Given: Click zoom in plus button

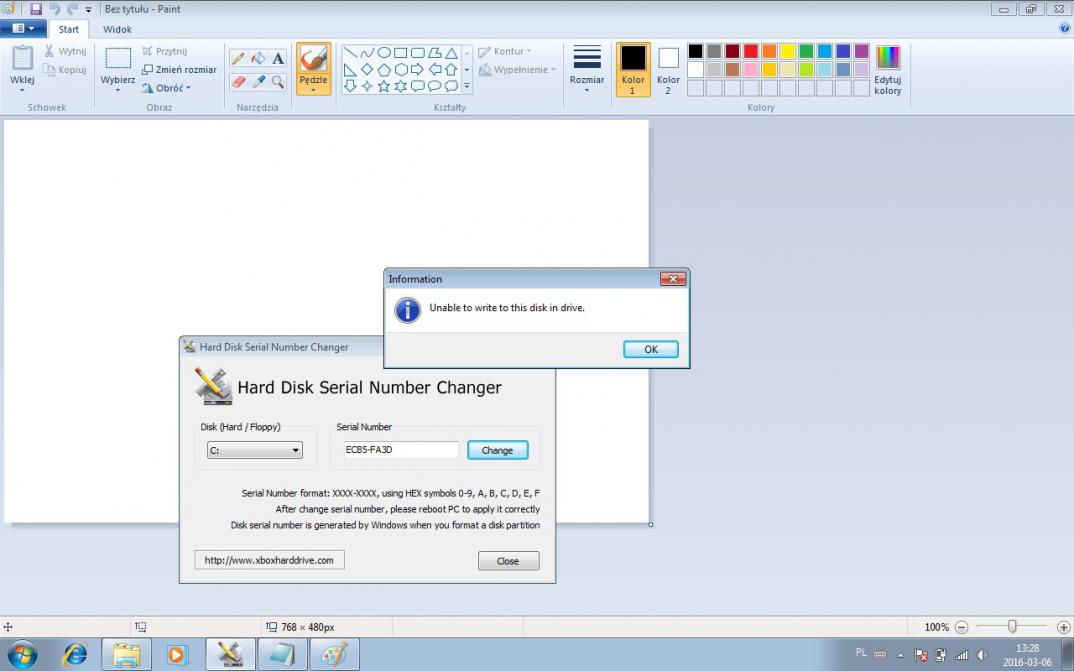Looking at the screenshot, I should pyautogui.click(x=1063, y=627).
